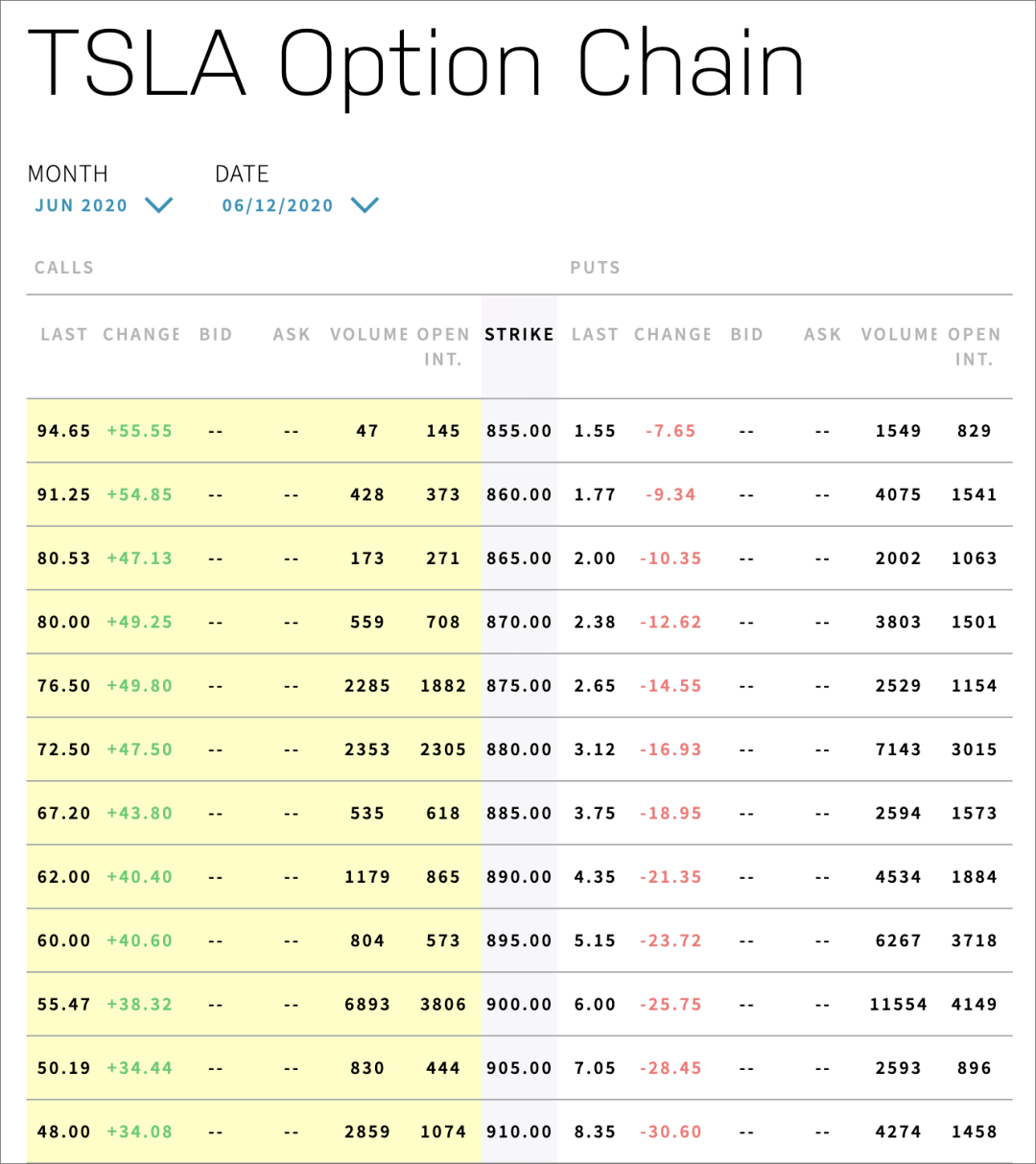The height and width of the screenshot is (1164, 1036).
Task: Click the CALLS section label
Action: [64, 268]
